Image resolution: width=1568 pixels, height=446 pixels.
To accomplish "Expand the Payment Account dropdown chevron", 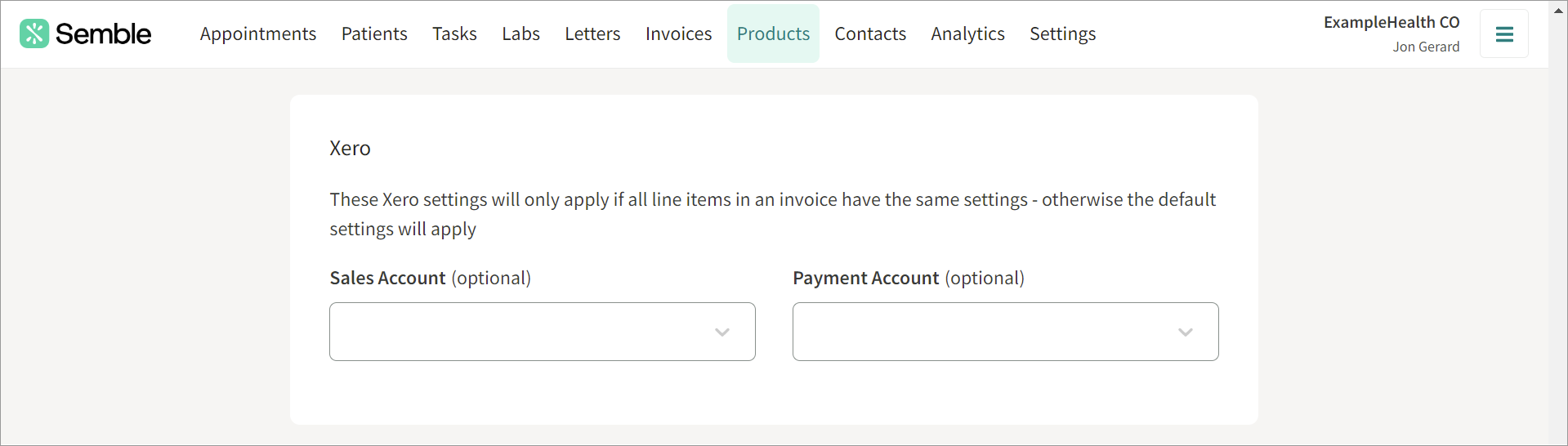I will [x=1186, y=332].
